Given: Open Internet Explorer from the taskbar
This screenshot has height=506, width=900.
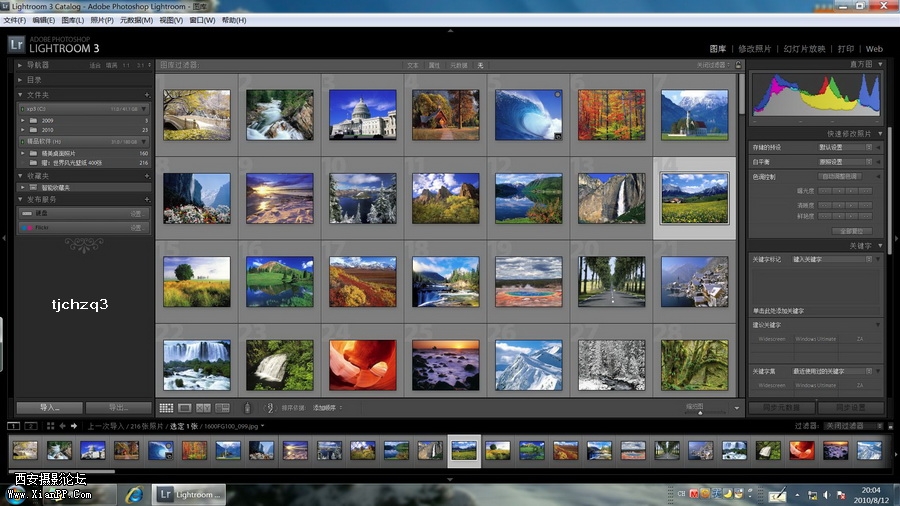Looking at the screenshot, I should point(133,495).
